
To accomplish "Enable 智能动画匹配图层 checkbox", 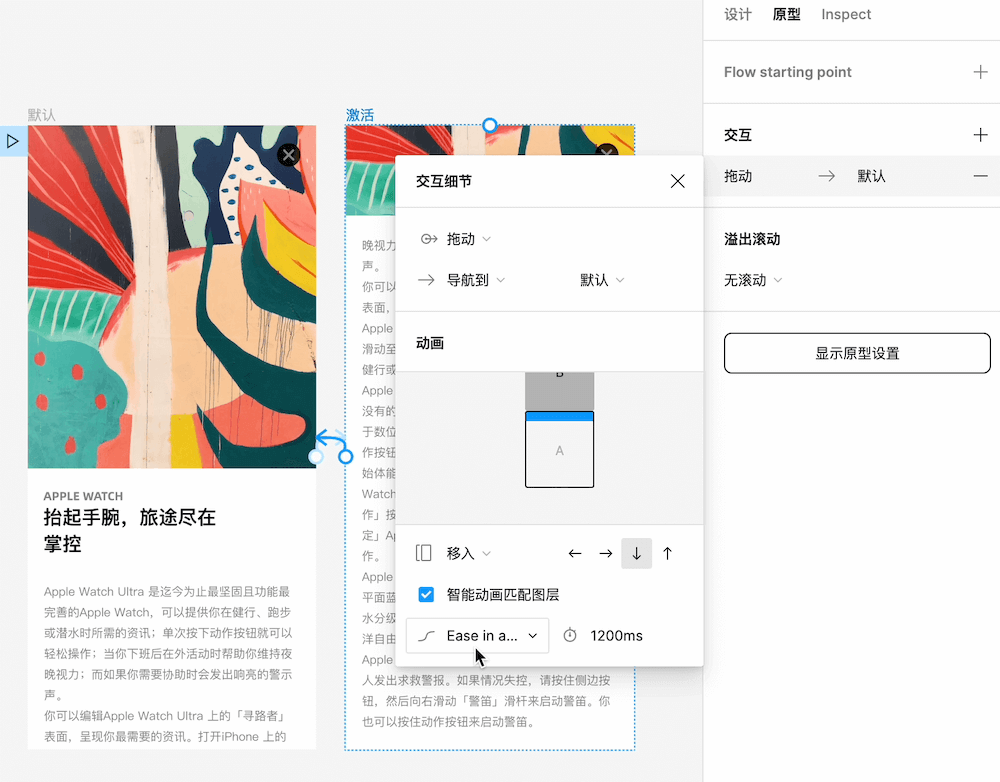I will click(x=426, y=594).
